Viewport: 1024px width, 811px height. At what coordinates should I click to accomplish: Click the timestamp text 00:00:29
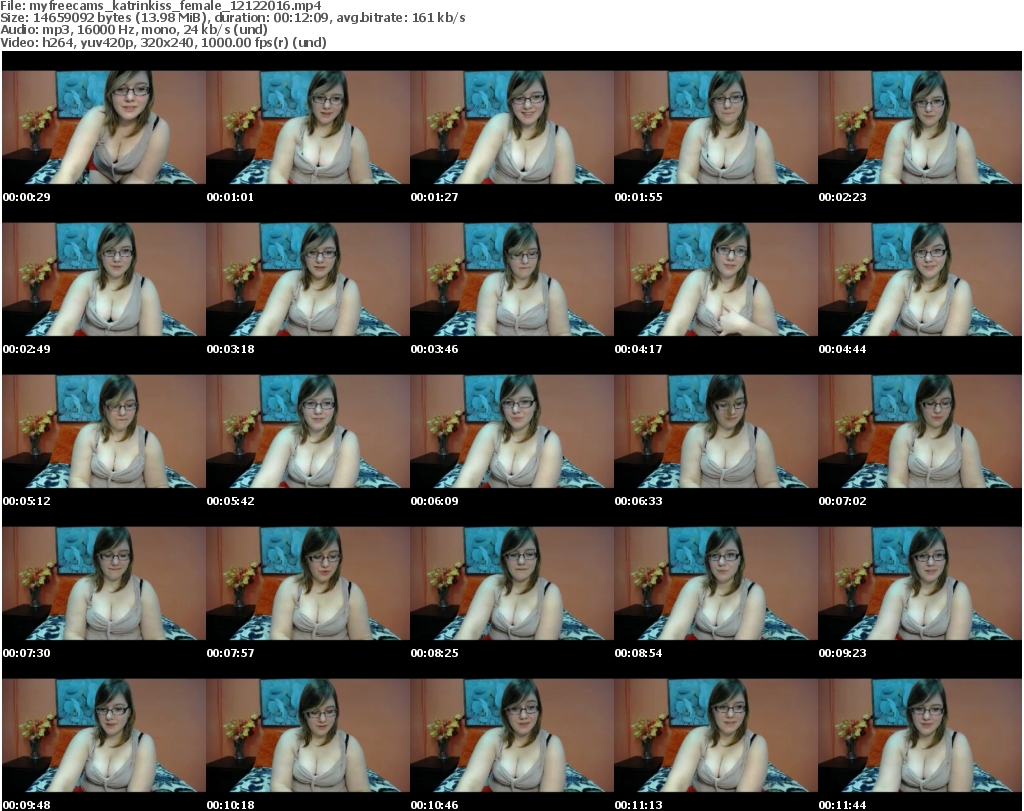tap(27, 197)
